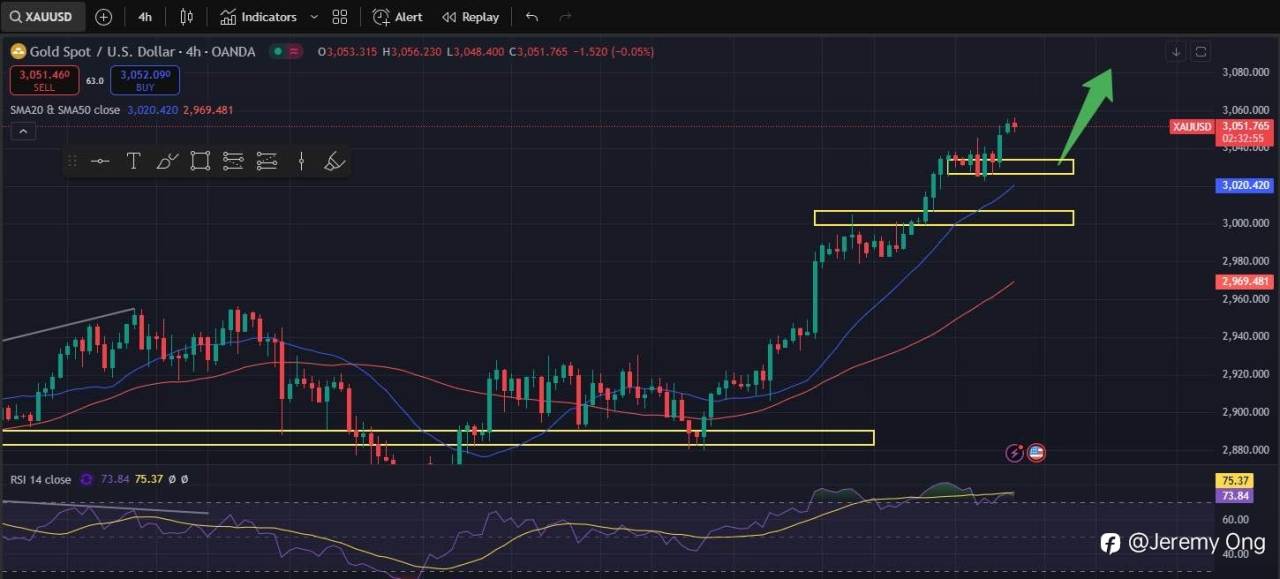Open the lightning bolt event marker
The height and width of the screenshot is (579, 1280).
pyautogui.click(x=1015, y=453)
